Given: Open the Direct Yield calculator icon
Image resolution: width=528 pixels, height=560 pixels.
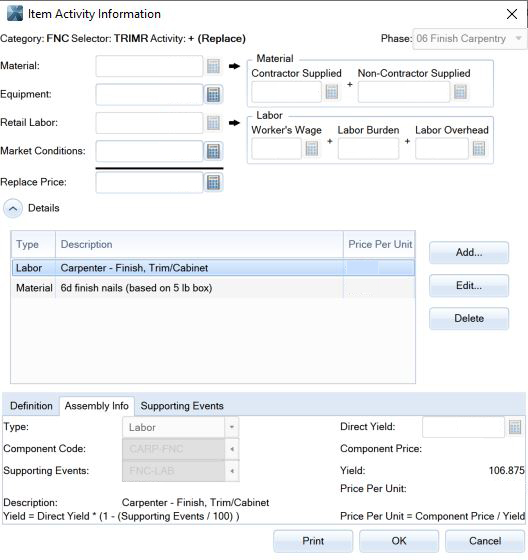Looking at the screenshot, I should click(x=515, y=427).
